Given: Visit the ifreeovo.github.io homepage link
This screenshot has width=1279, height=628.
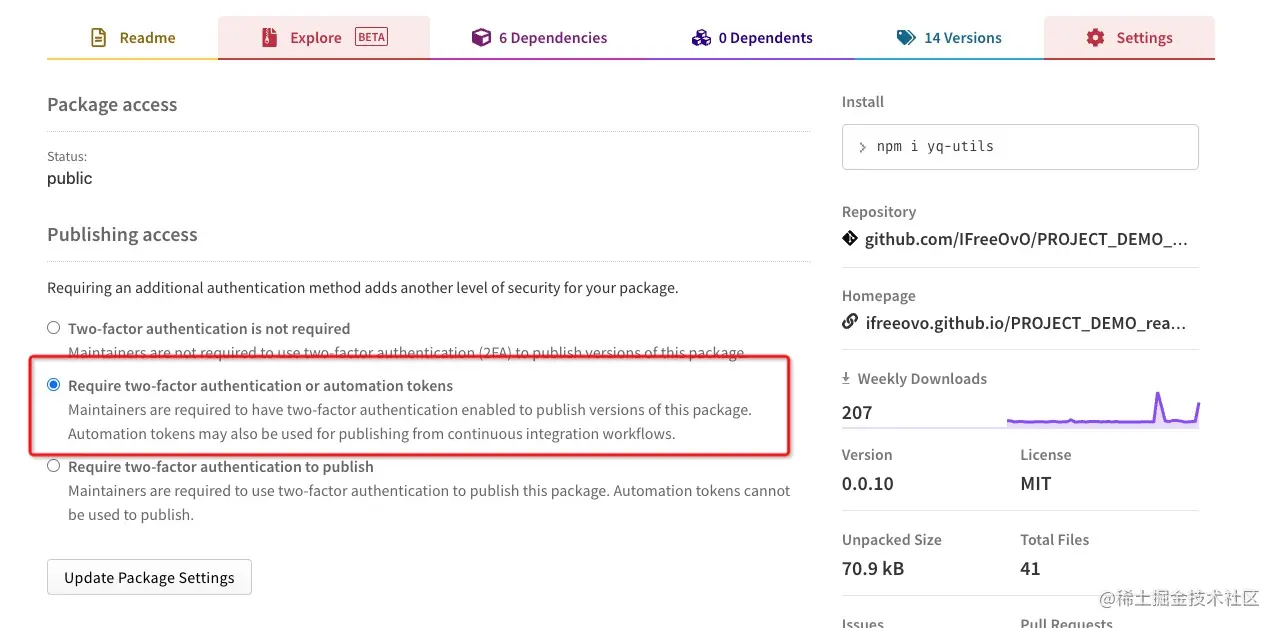Looking at the screenshot, I should [x=1026, y=323].
